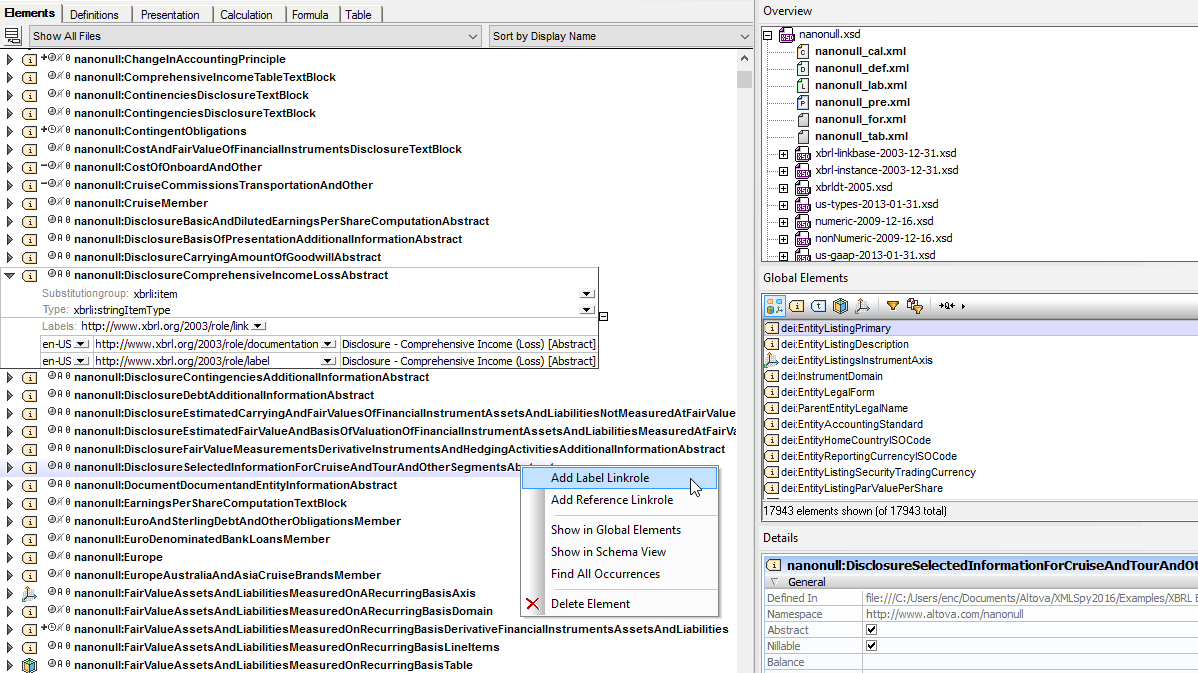Viewport: 1198px width, 673px height.
Task: Click axis icon of dei:EntityListingsInstrumentAxis
Action: pyautogui.click(x=772, y=361)
